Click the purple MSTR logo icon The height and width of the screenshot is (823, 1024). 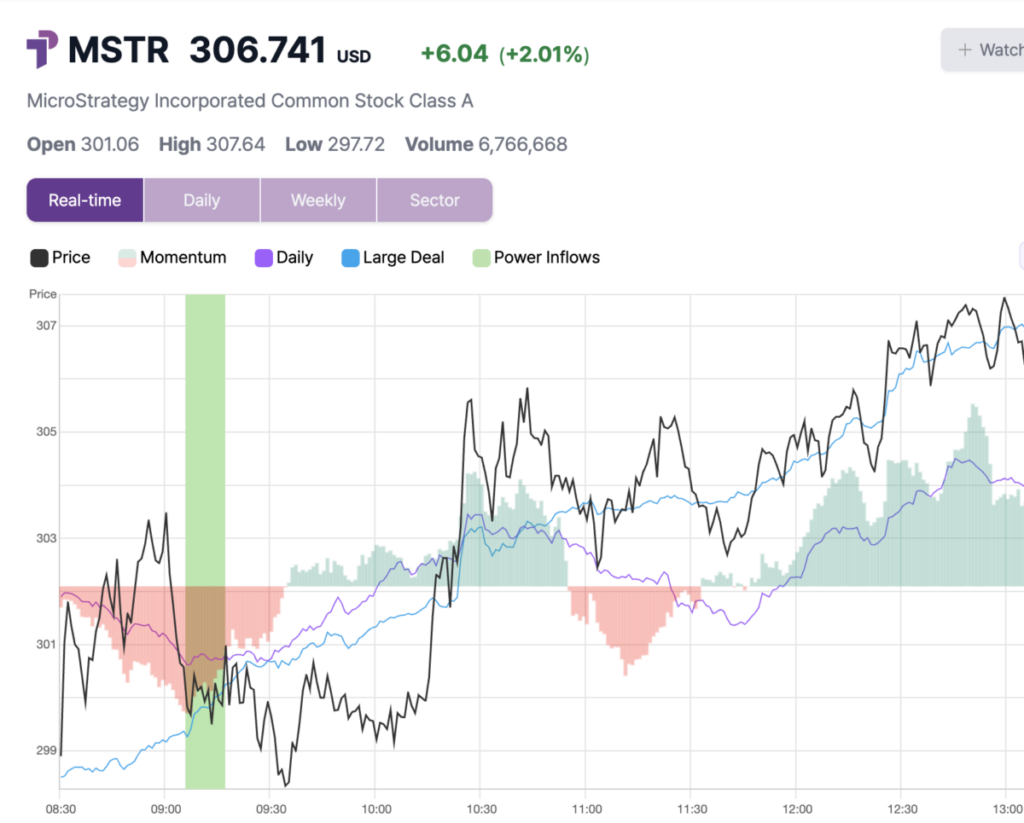42,50
